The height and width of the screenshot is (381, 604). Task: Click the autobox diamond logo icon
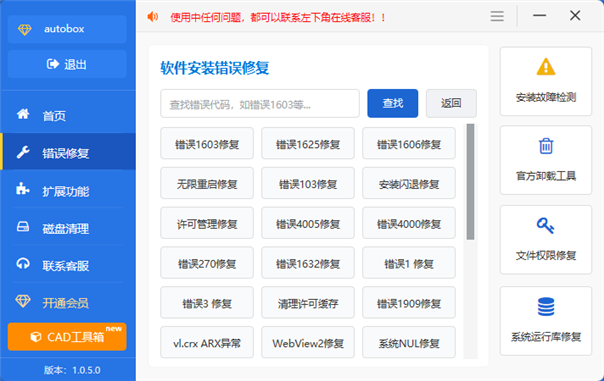pyautogui.click(x=25, y=29)
